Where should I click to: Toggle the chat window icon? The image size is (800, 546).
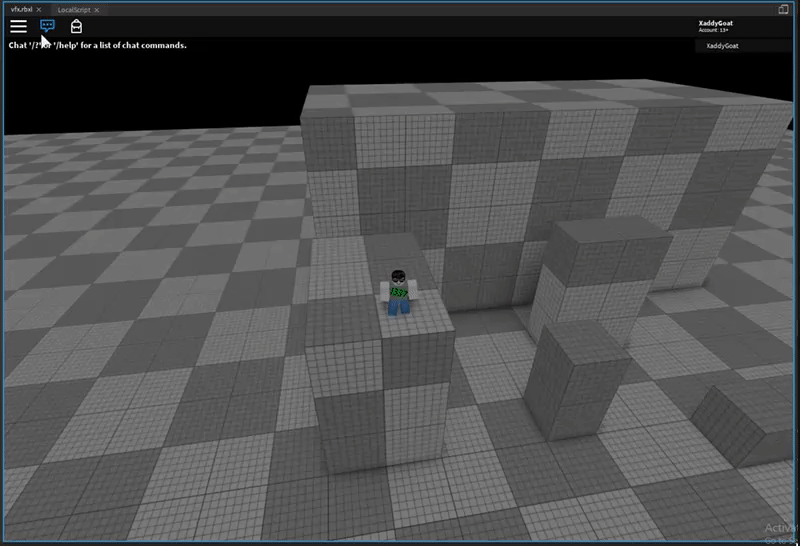pyautogui.click(x=47, y=26)
